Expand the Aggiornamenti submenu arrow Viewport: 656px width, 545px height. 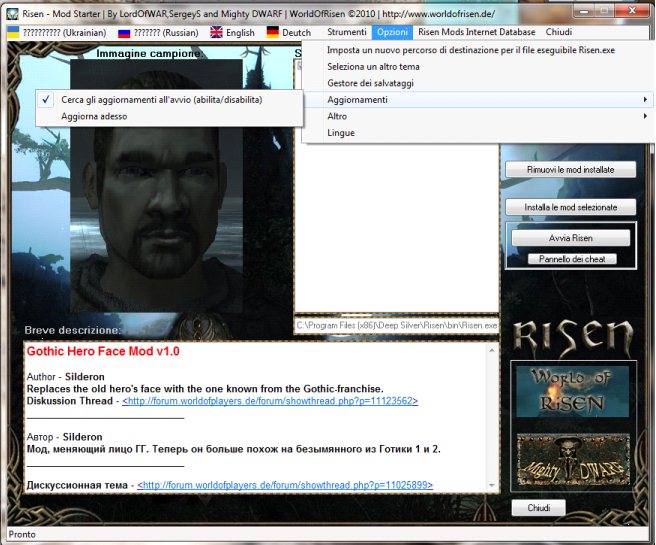click(x=645, y=100)
